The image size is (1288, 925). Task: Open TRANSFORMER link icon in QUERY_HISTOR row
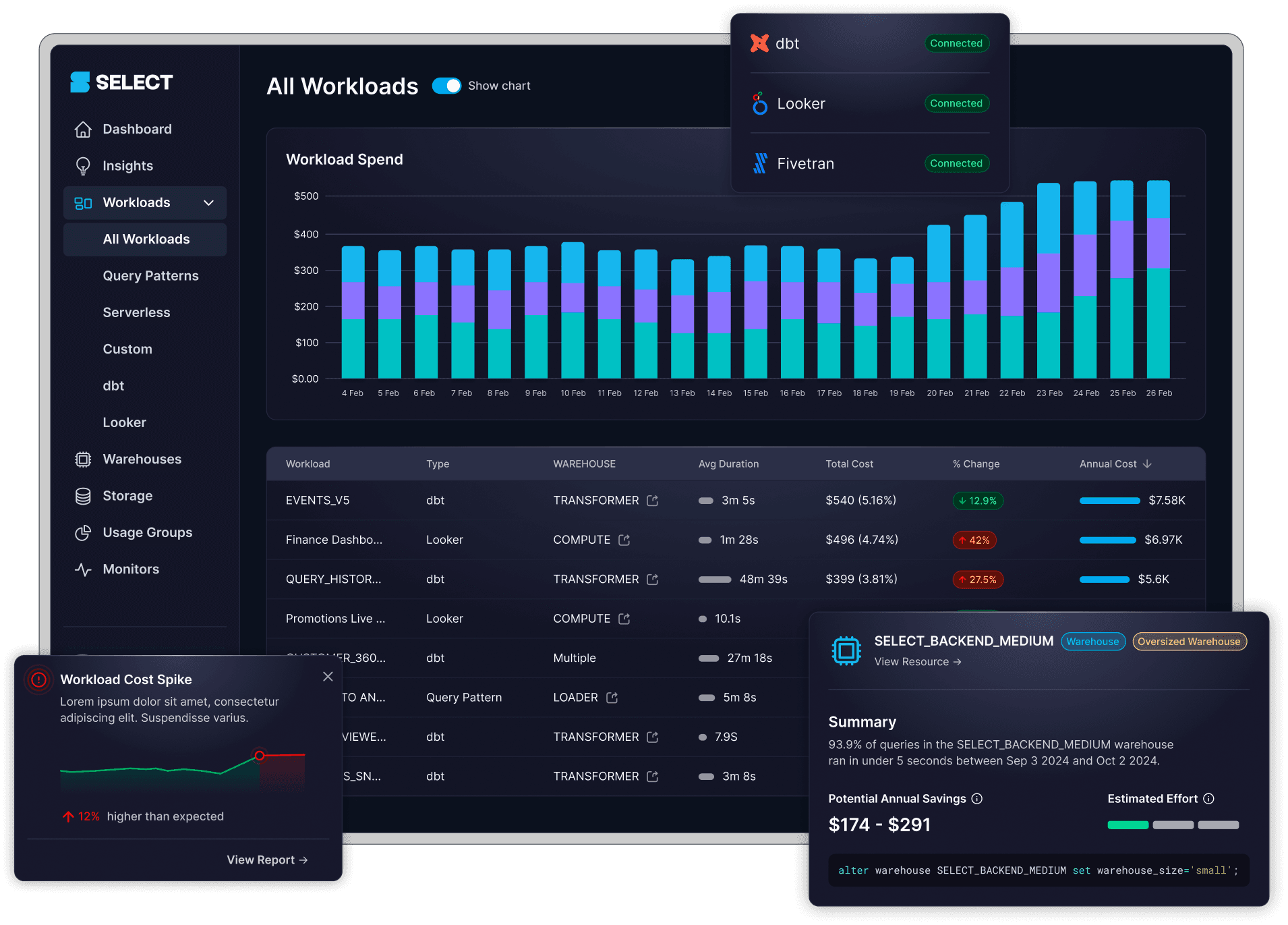(652, 580)
